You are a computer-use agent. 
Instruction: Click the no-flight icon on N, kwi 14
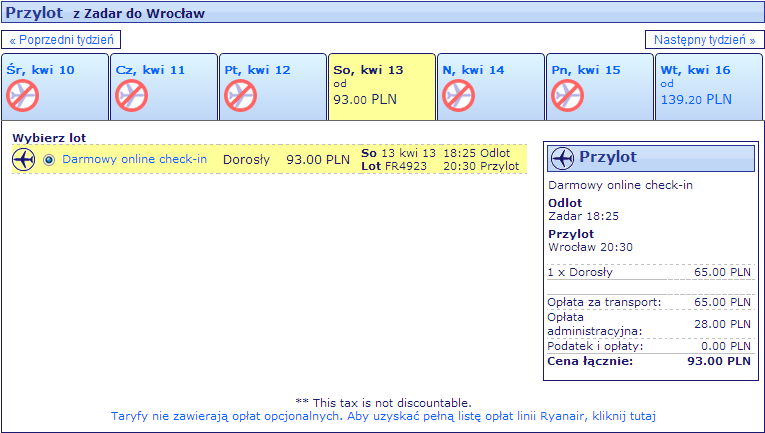pos(459,96)
